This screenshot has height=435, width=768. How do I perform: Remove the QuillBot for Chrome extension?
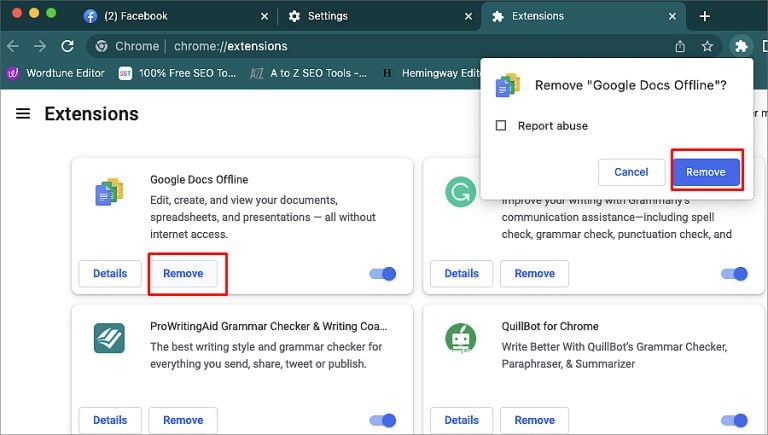[x=534, y=420]
